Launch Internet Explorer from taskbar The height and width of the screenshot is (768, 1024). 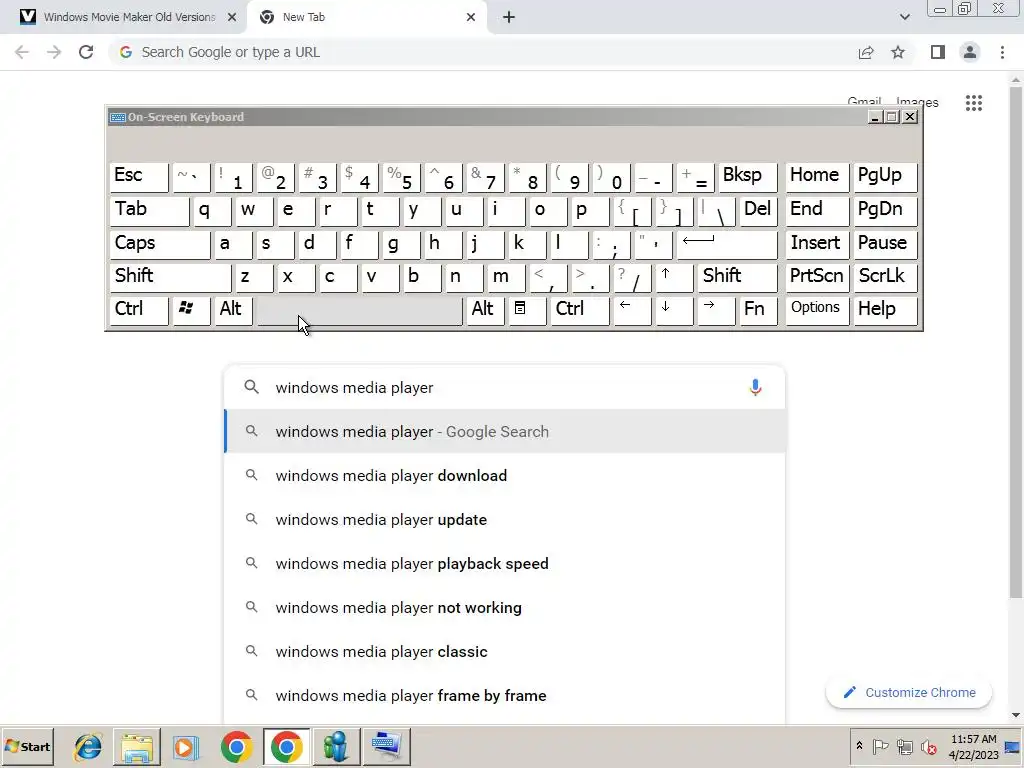[x=88, y=747]
